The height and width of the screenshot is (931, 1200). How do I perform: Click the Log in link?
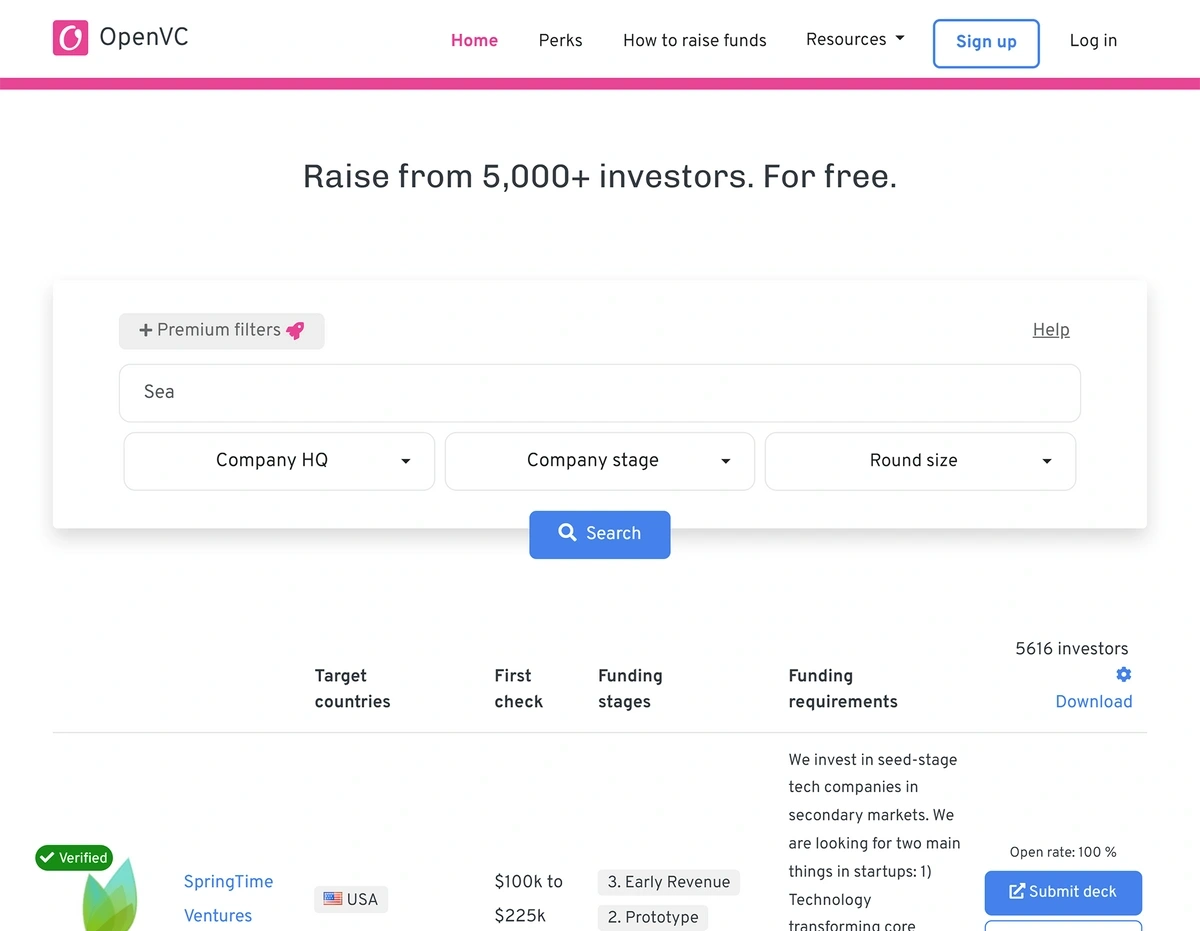point(1093,40)
